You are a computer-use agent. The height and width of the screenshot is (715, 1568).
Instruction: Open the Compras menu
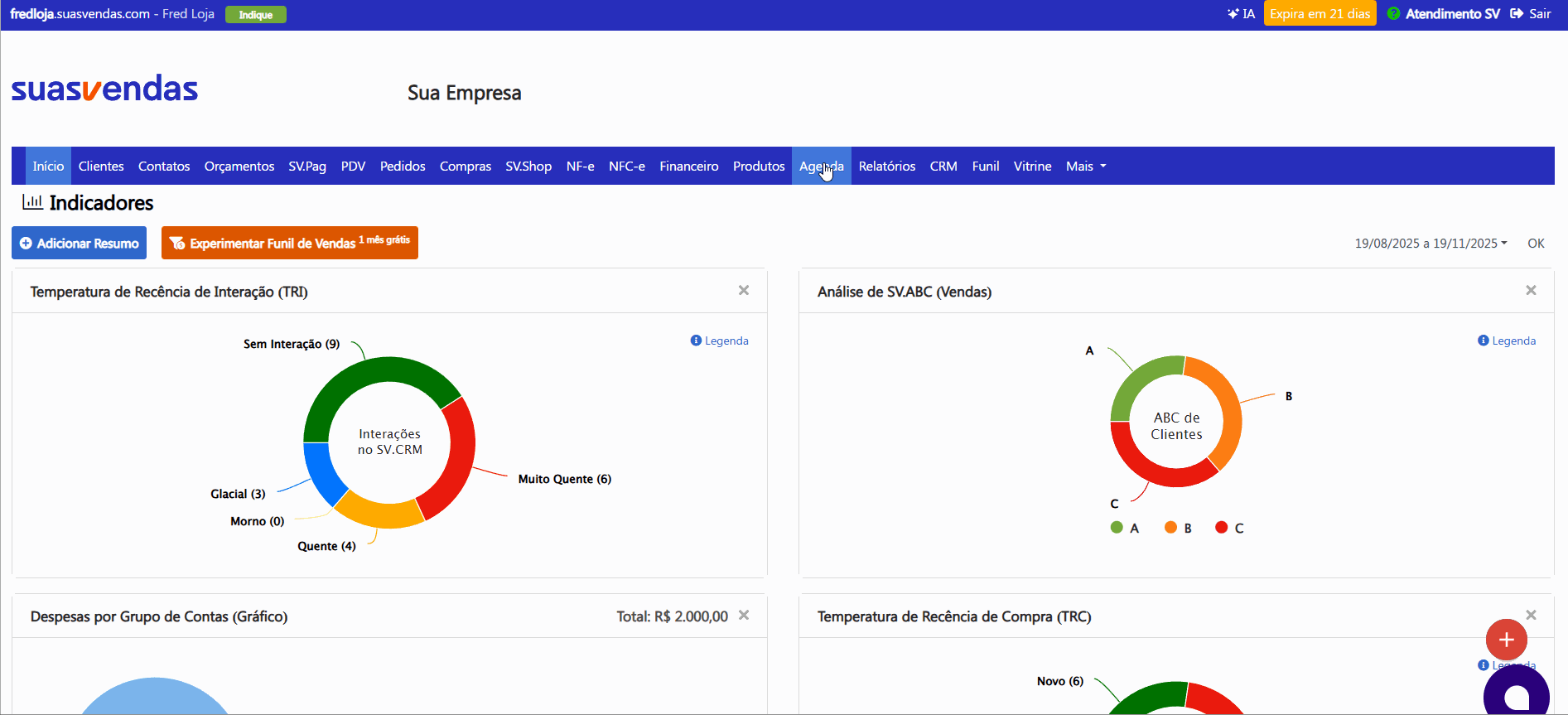(x=466, y=166)
